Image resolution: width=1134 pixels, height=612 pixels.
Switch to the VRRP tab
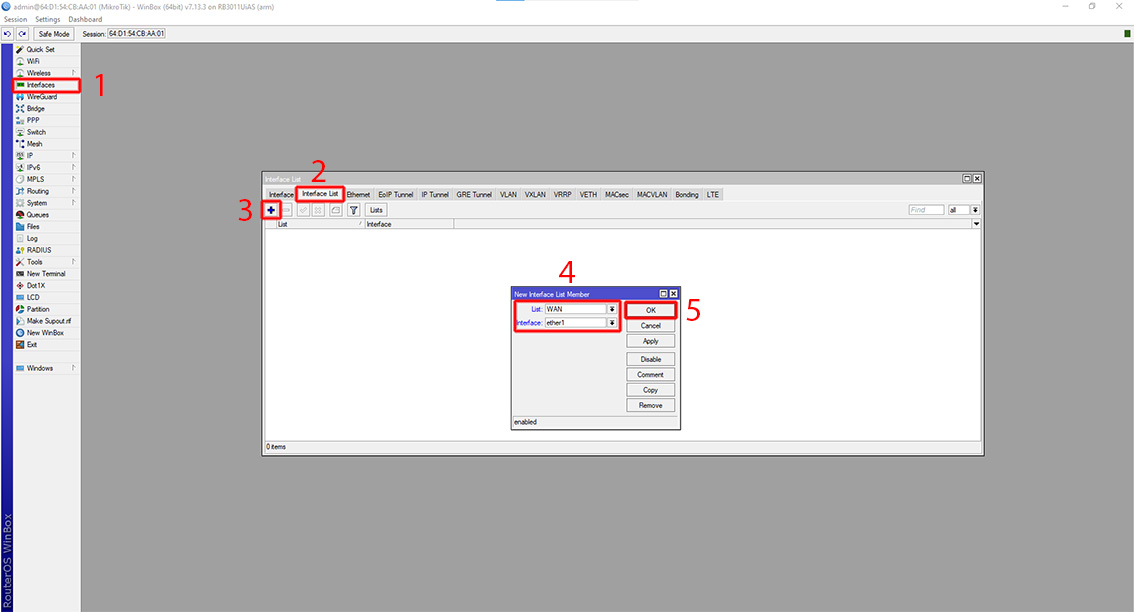(563, 195)
